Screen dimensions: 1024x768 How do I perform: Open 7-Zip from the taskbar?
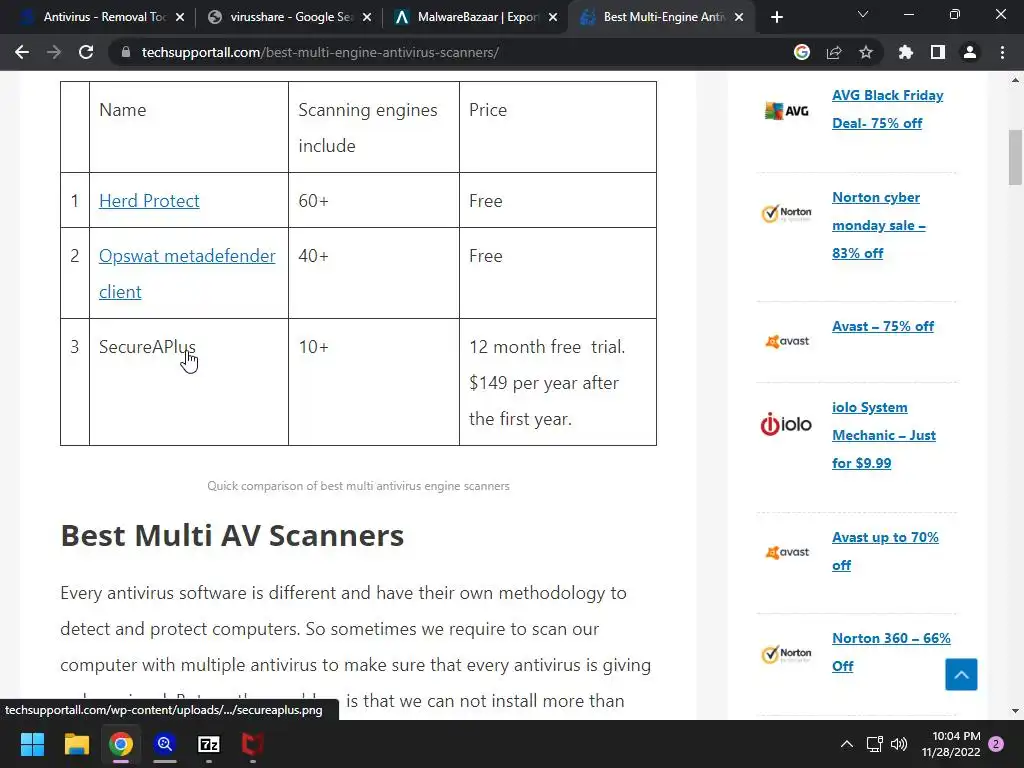(x=209, y=744)
